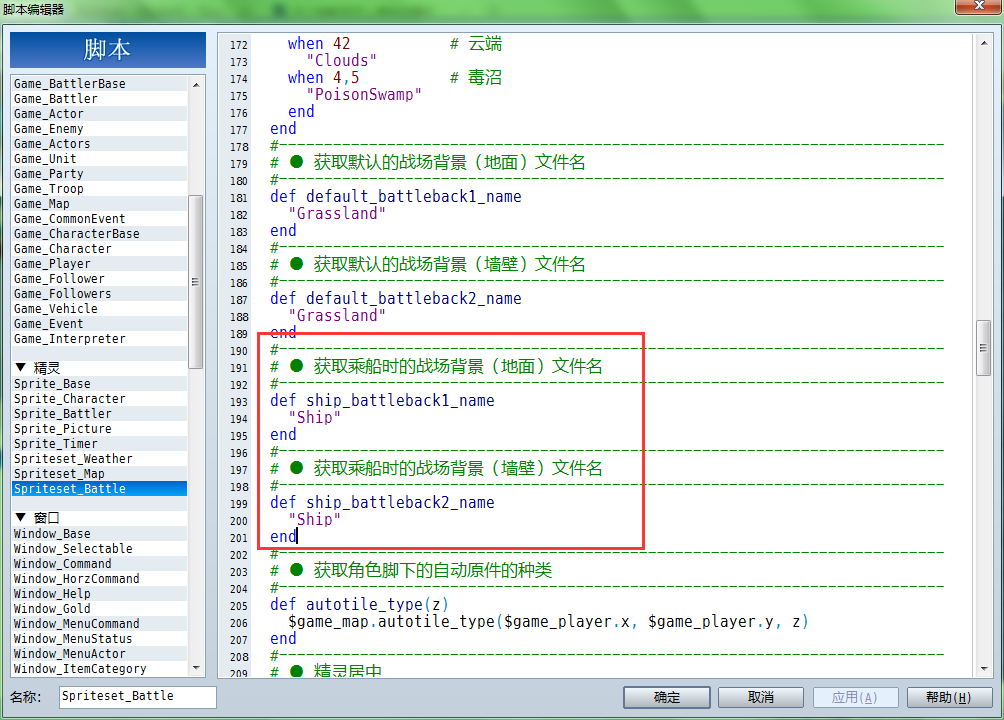Click the script list's down arrow
The width and height of the screenshot is (1004, 720).
pyautogui.click(x=196, y=668)
